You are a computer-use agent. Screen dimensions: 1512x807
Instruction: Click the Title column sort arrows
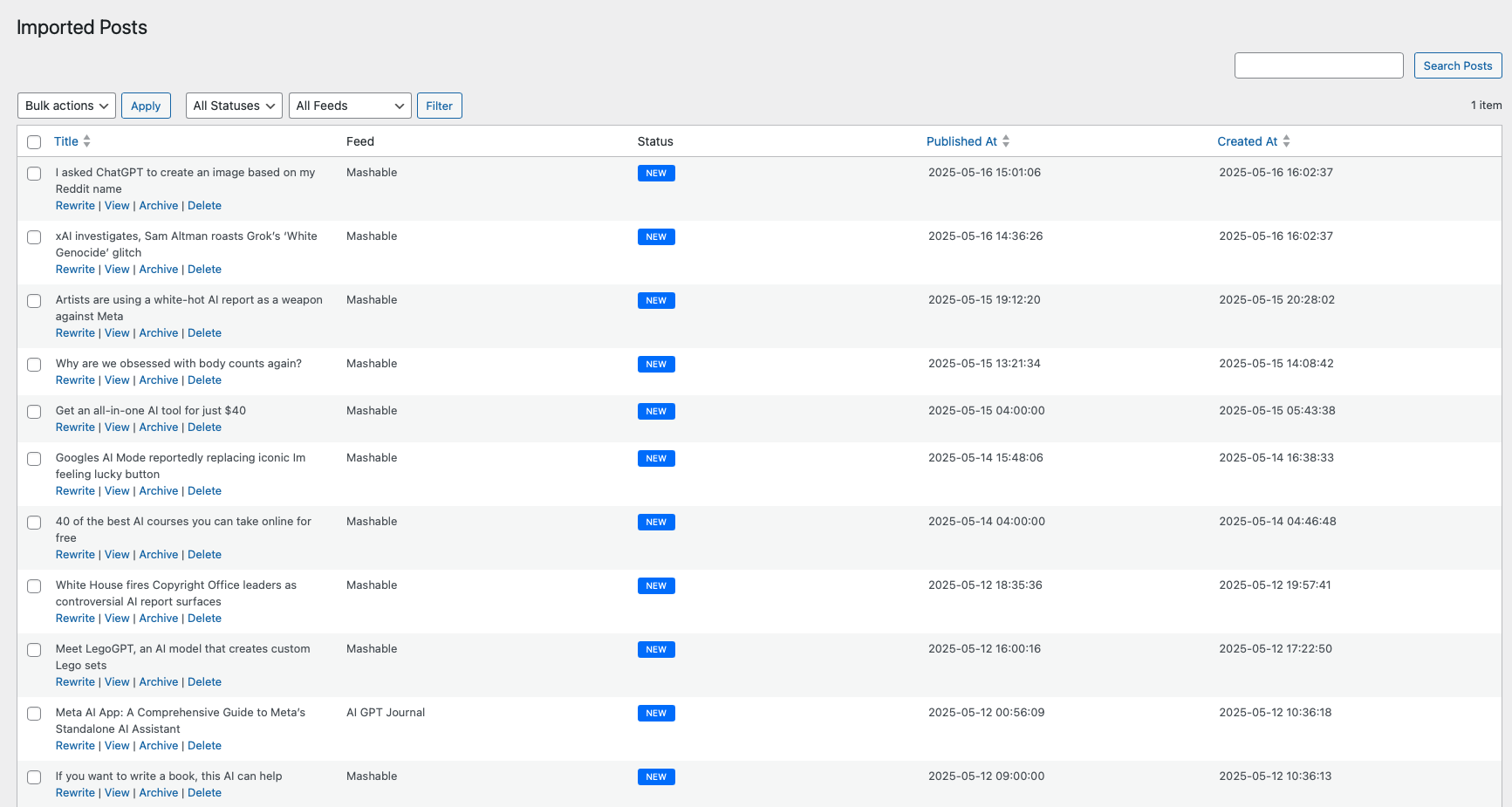coord(86,141)
